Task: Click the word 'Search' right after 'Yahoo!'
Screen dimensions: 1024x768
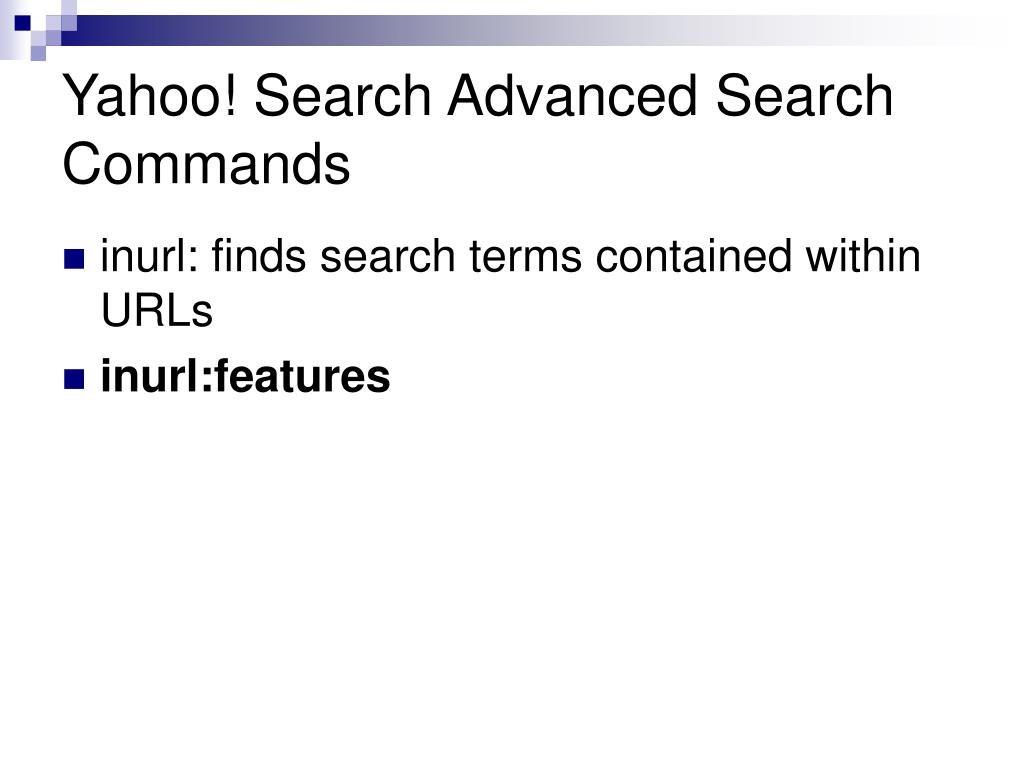Action: point(342,96)
